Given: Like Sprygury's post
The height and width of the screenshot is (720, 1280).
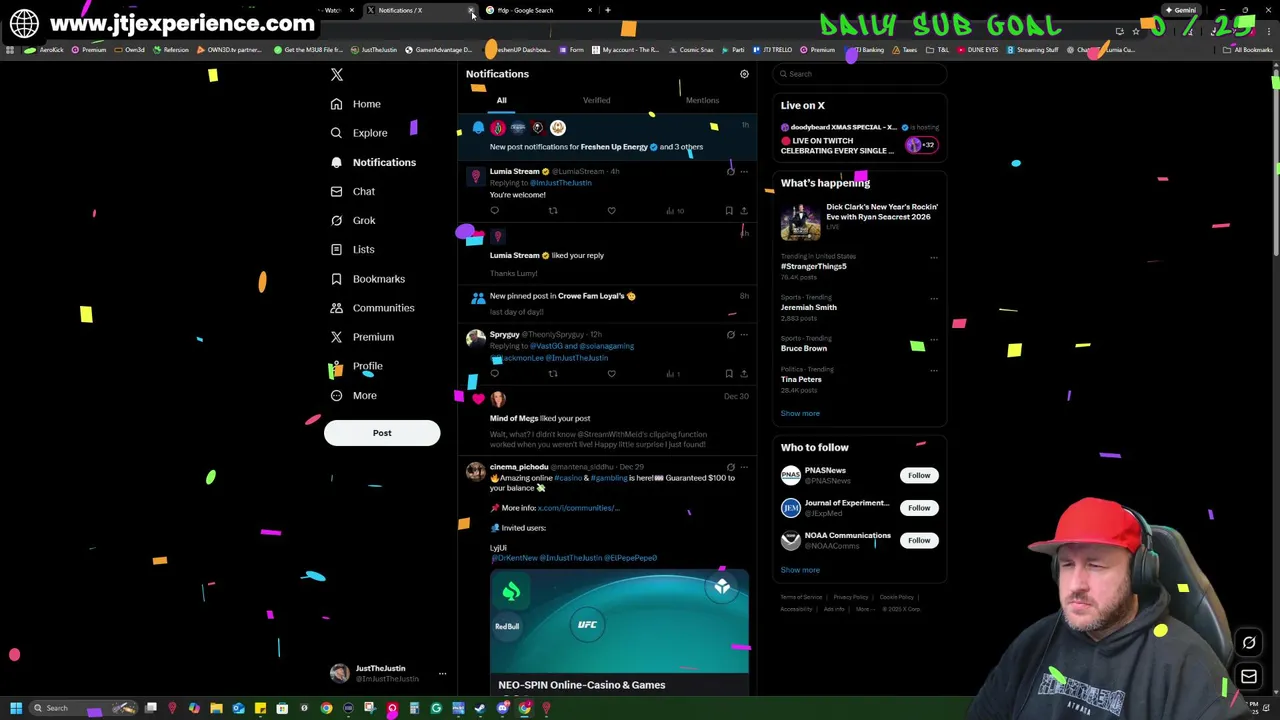Looking at the screenshot, I should coord(611,374).
